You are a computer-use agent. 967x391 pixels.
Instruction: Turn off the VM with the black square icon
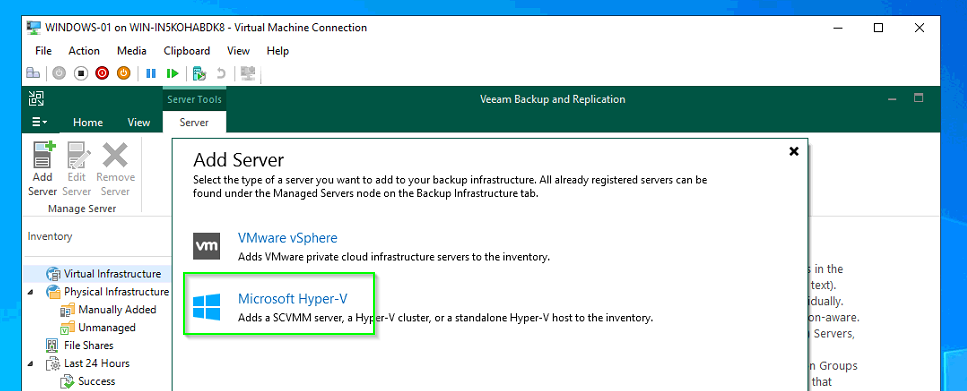click(80, 73)
